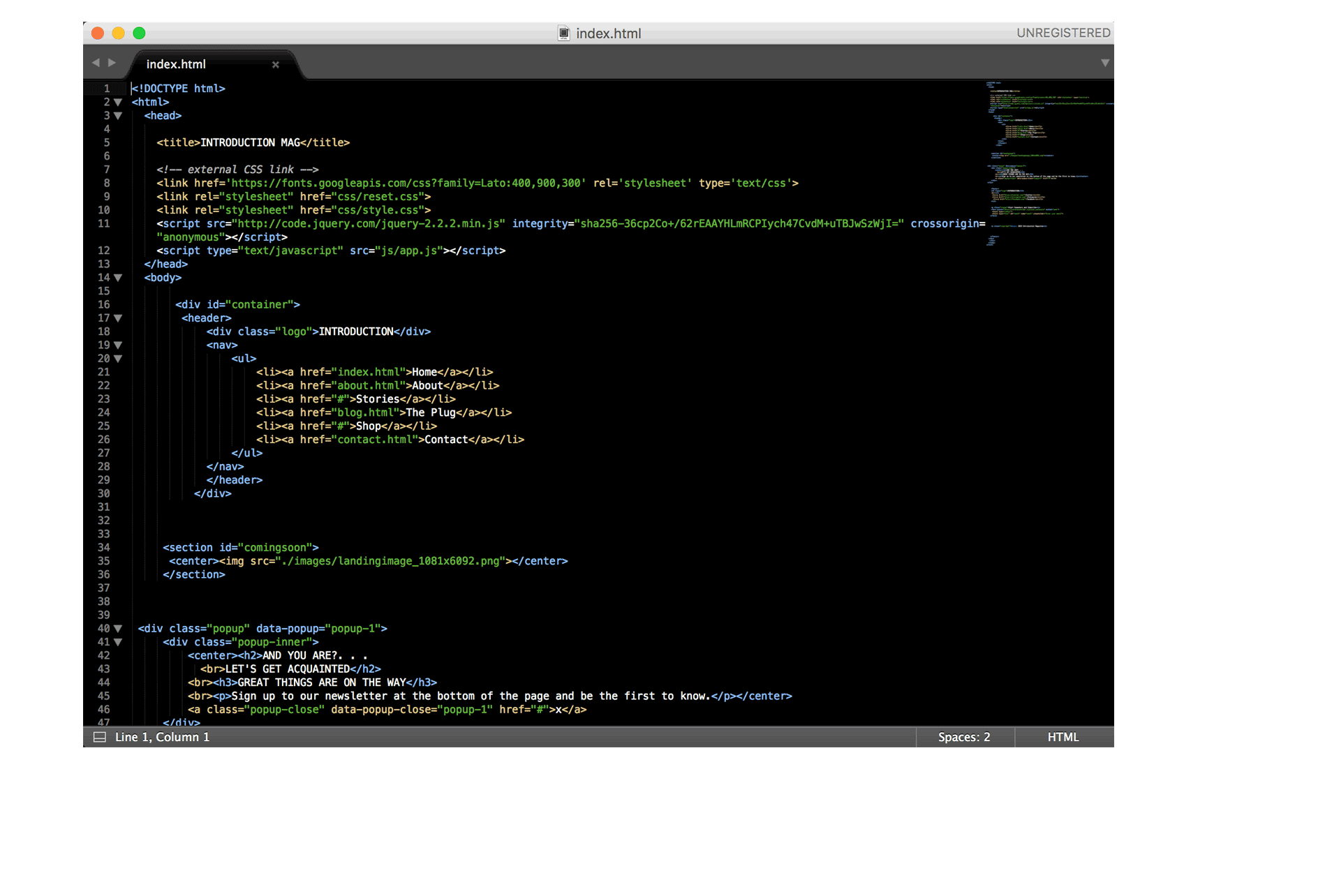Click the Line 1, Column 1 status indicator
The height and width of the screenshot is (896, 1332).
[x=162, y=736]
